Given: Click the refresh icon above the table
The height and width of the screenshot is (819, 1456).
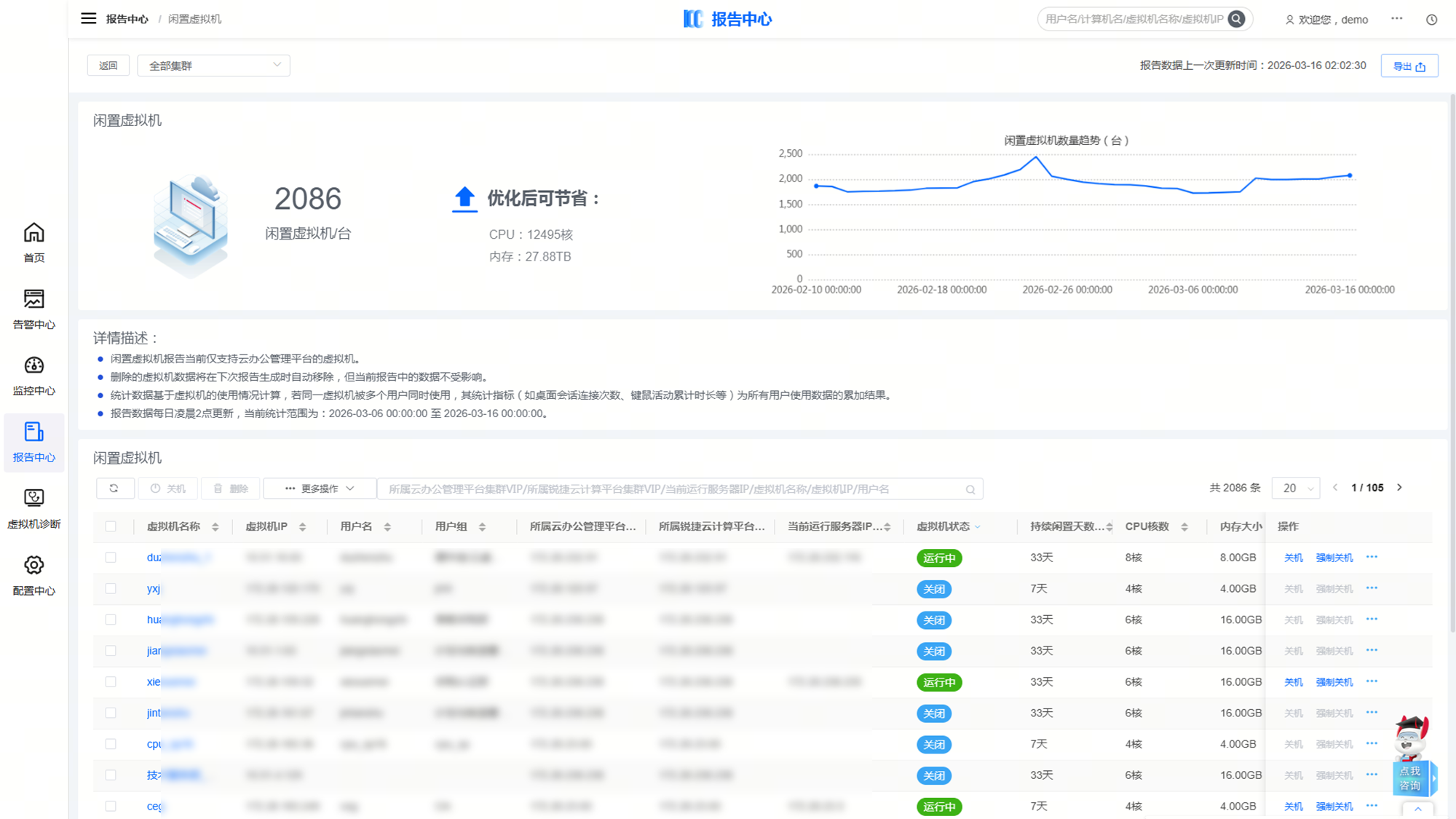Looking at the screenshot, I should click(x=114, y=488).
